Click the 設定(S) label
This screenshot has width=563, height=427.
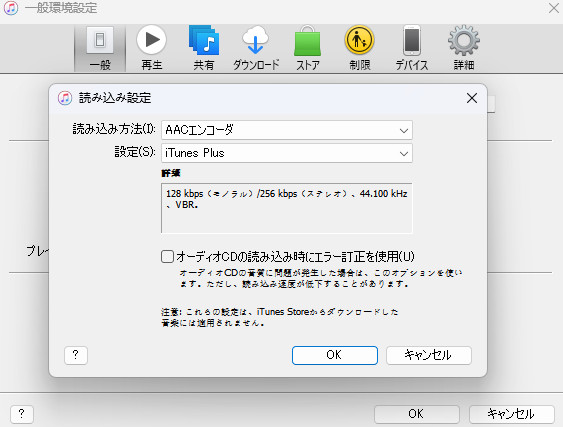pos(135,152)
